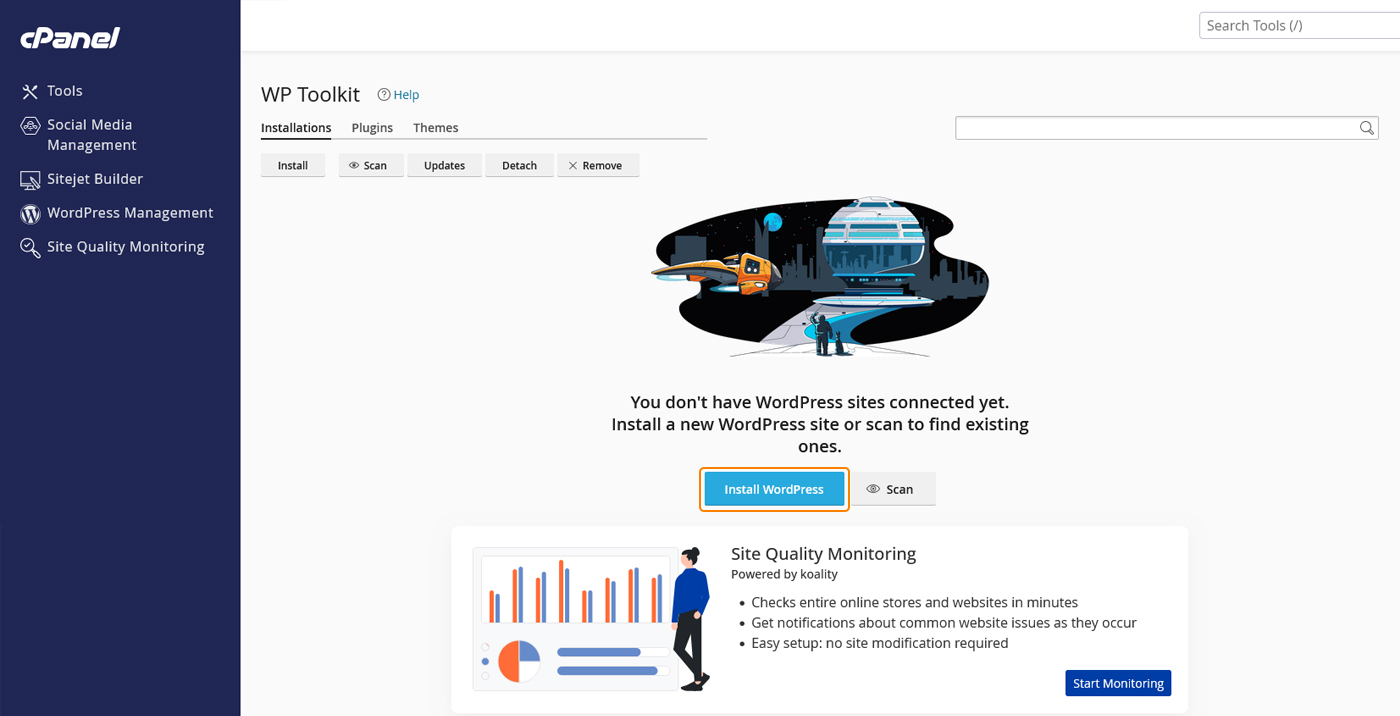Open Updates from the toolbar
Screen dimensions: 1400x716
(444, 166)
